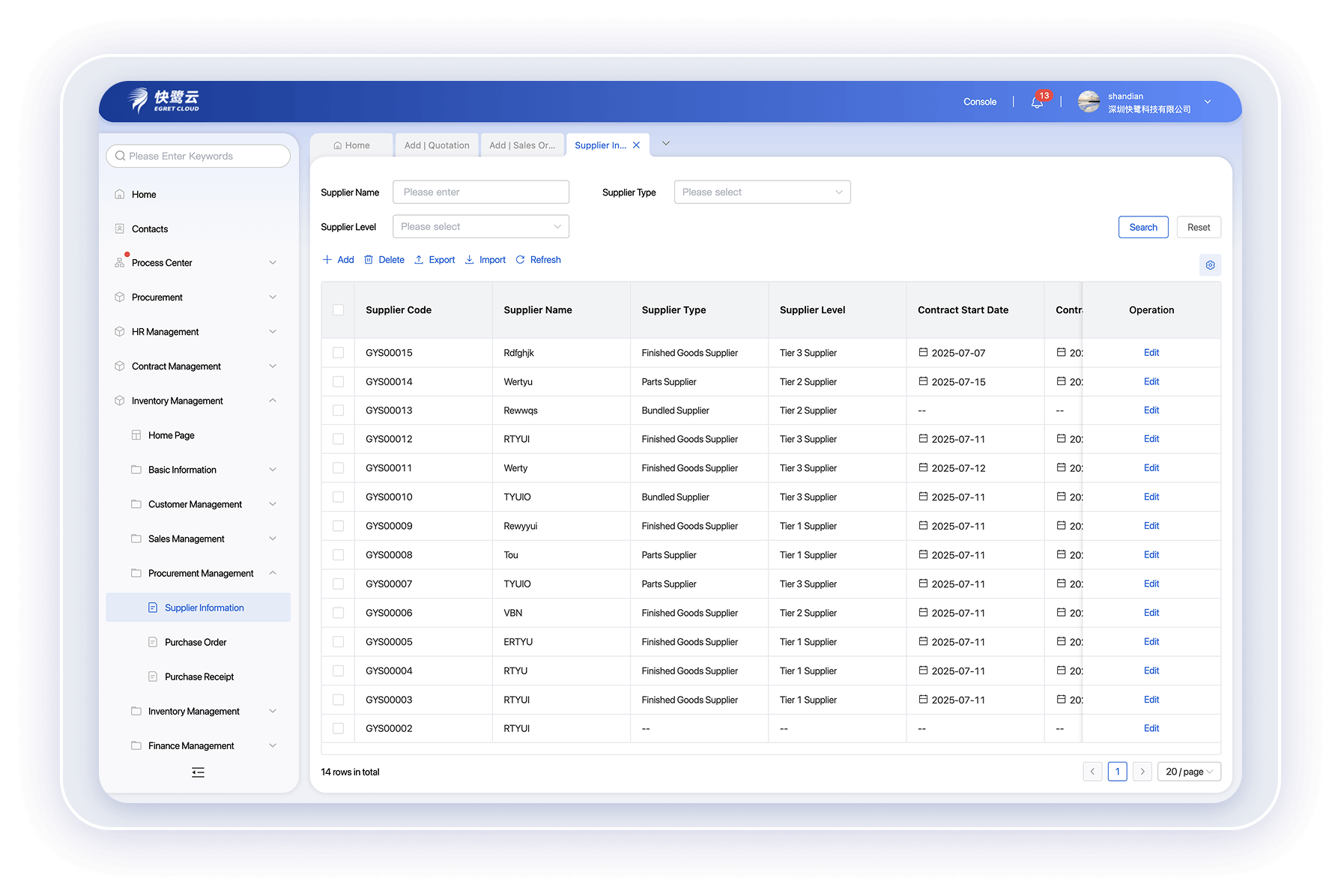Click the Export upload icon
The height and width of the screenshot is (896, 1341).
pos(419,260)
